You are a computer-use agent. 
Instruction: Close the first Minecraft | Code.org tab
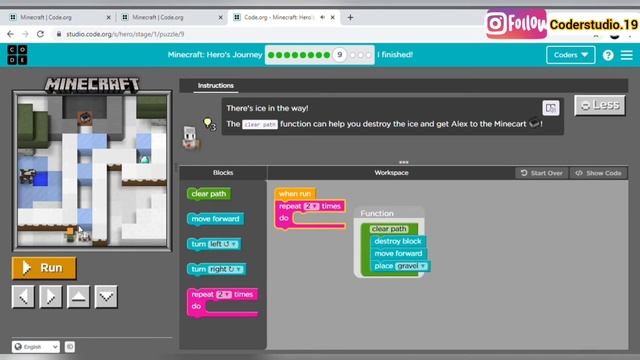tap(108, 18)
